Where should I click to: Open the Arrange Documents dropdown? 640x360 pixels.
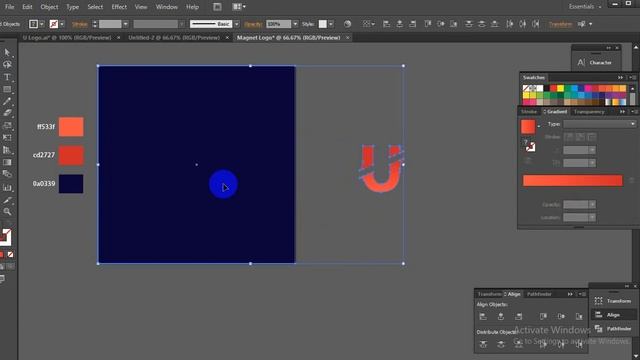tap(239, 7)
